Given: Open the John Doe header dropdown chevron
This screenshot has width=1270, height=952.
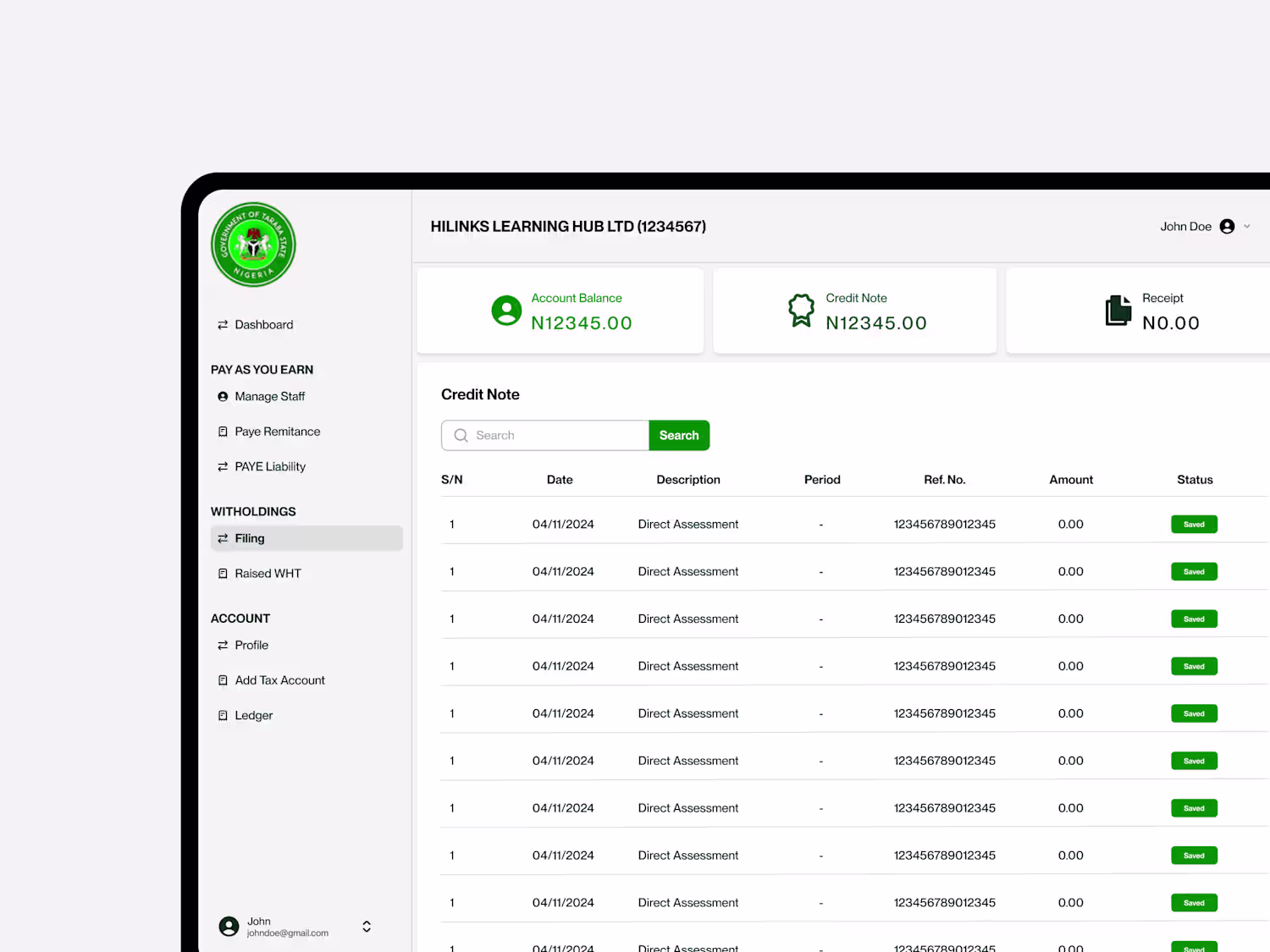Looking at the screenshot, I should (1247, 227).
